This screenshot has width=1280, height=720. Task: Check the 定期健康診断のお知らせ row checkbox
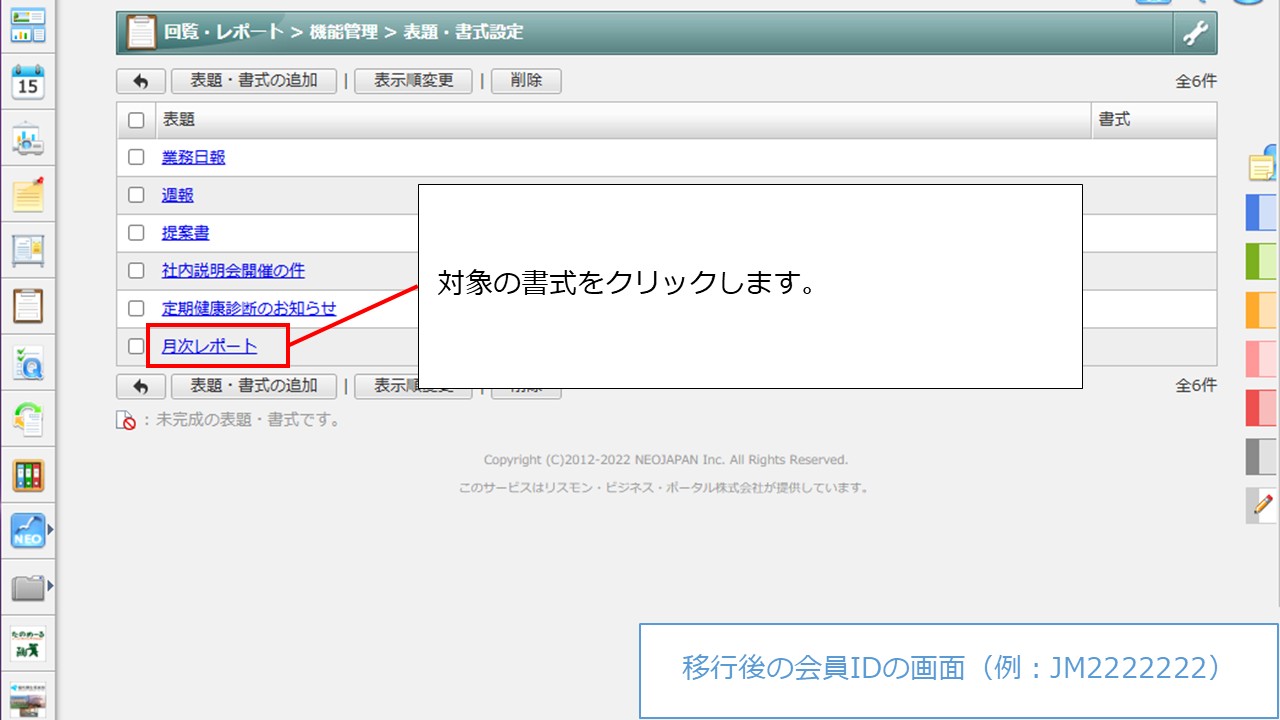[x=136, y=309]
